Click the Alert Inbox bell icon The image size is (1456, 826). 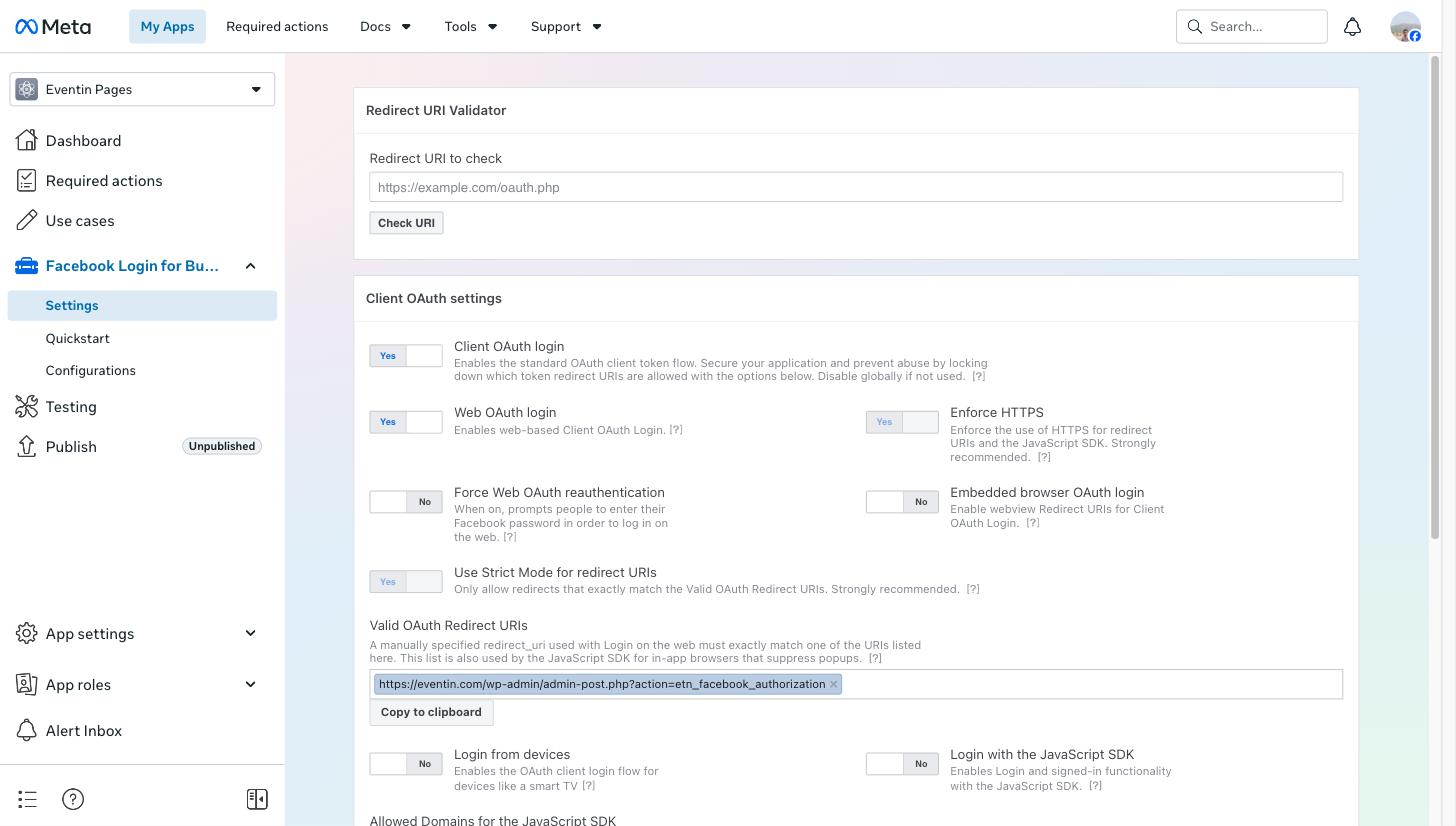[27, 731]
